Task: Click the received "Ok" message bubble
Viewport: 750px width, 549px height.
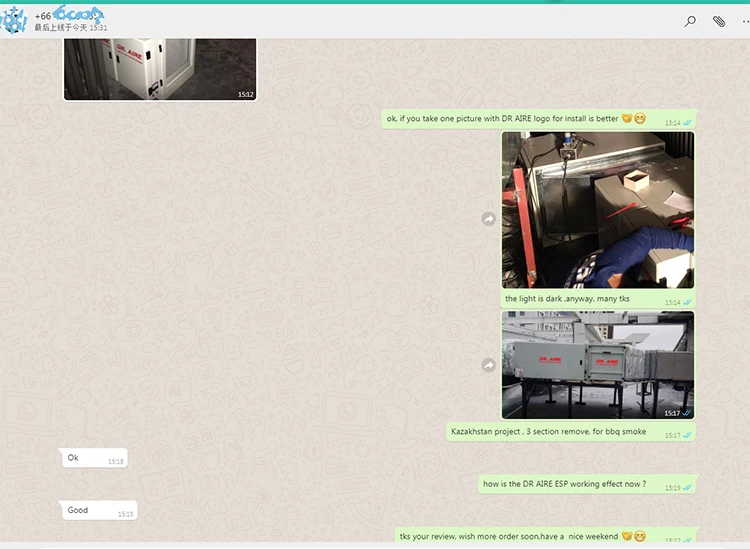Action: tap(92, 458)
